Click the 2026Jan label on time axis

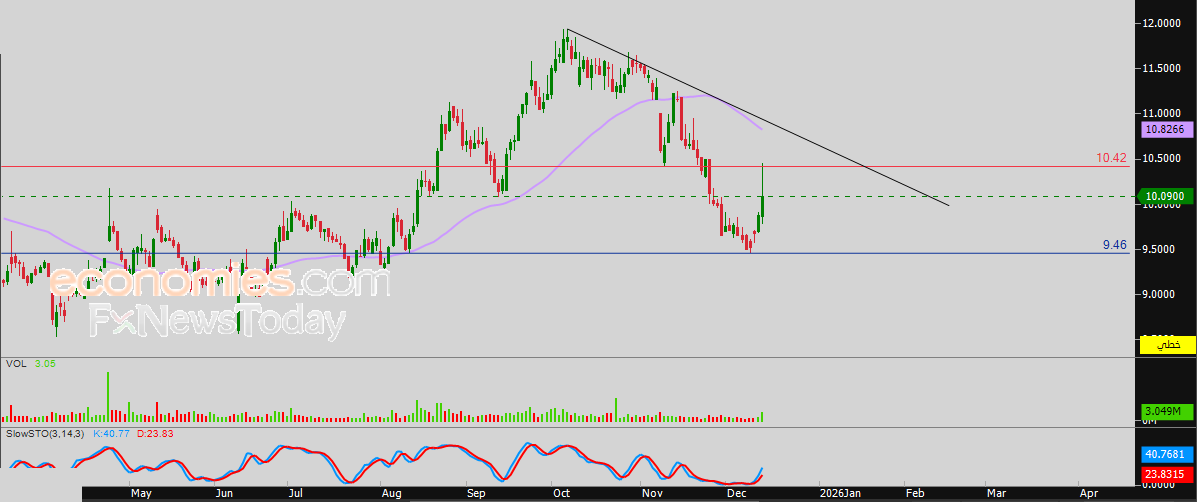pyautogui.click(x=841, y=494)
